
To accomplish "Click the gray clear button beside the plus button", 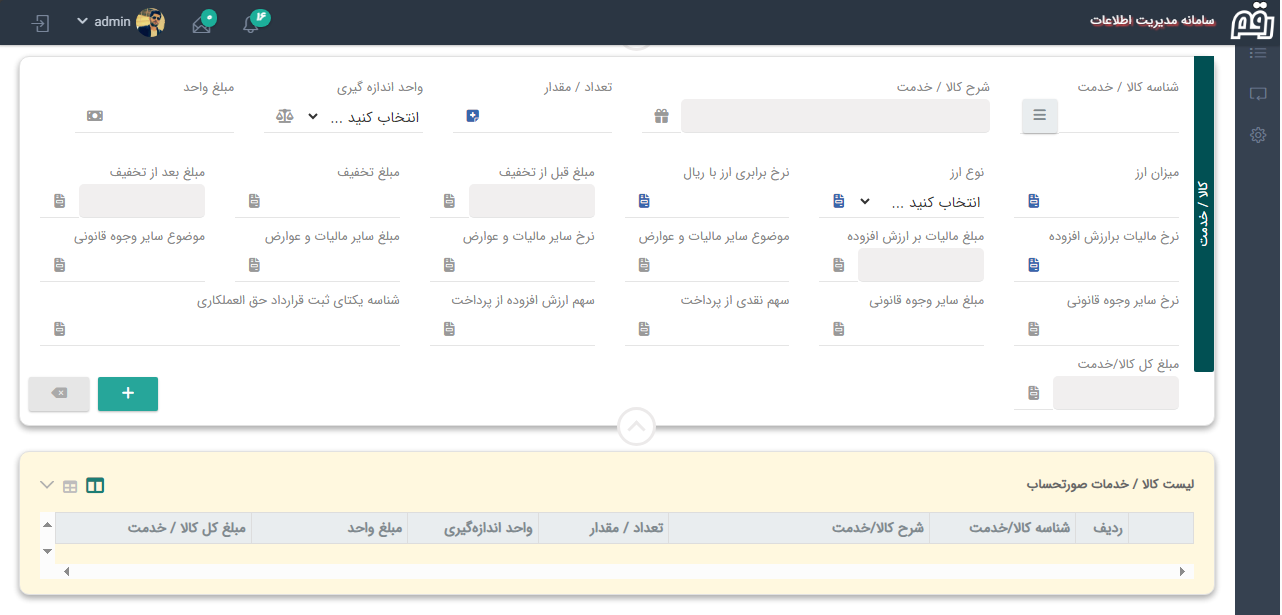I will click(58, 394).
